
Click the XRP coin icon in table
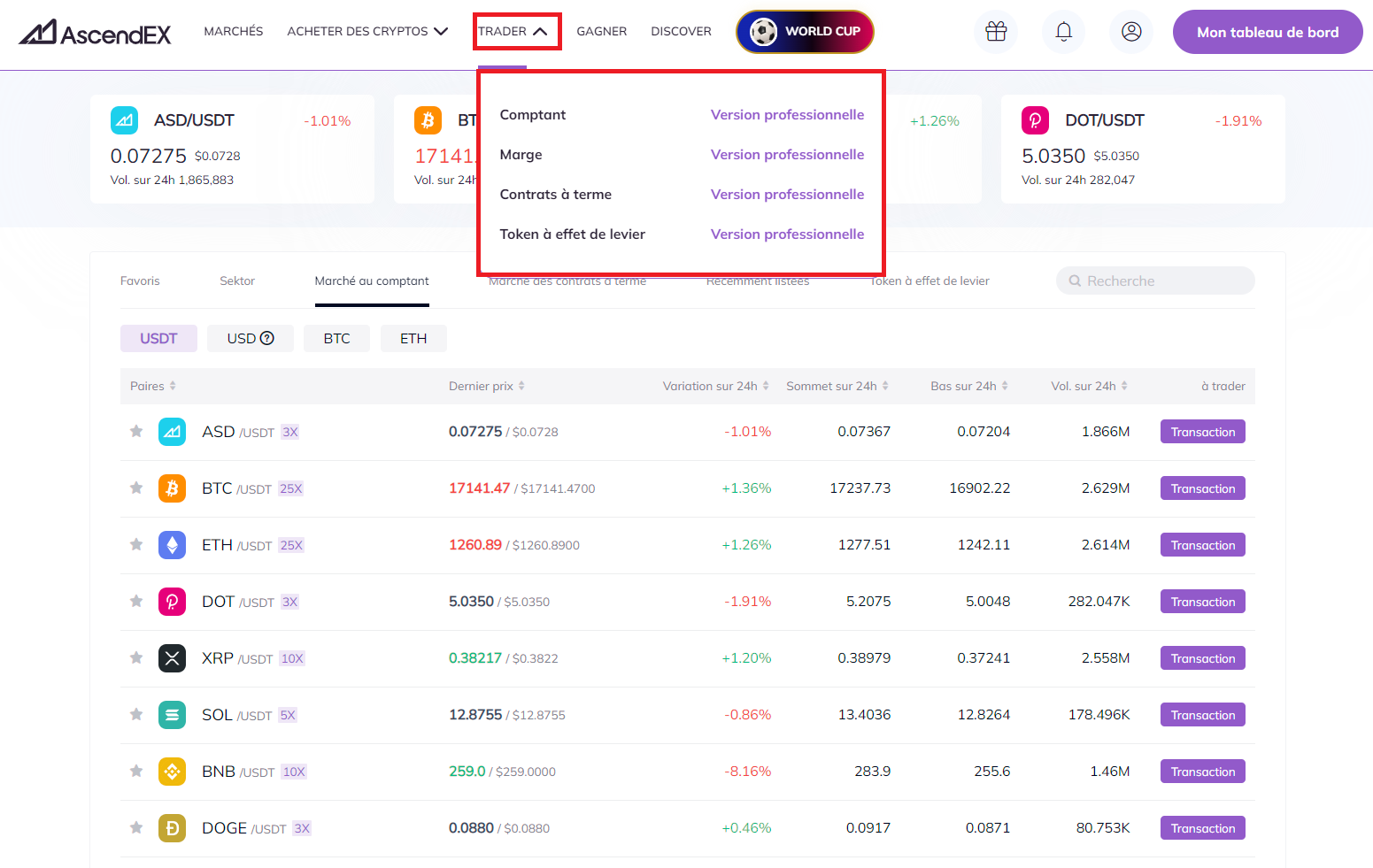(172, 658)
